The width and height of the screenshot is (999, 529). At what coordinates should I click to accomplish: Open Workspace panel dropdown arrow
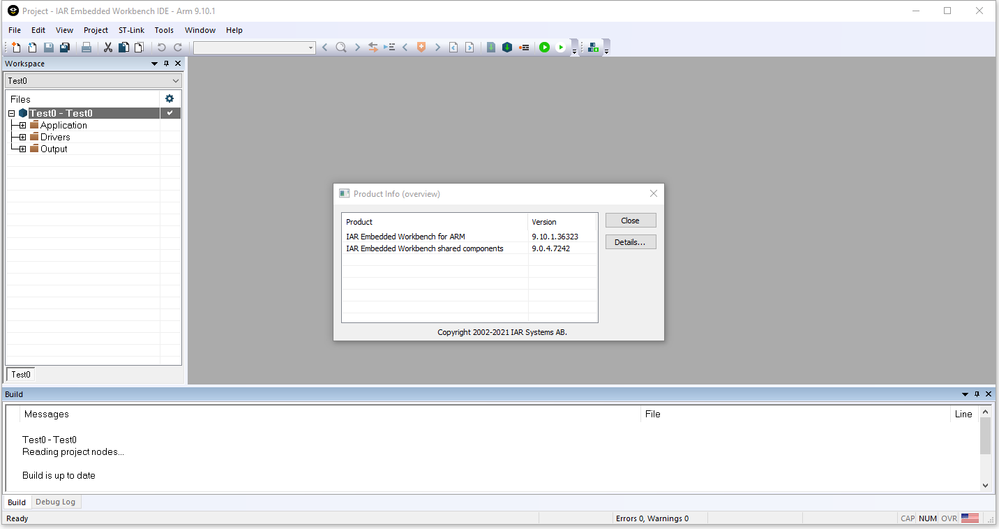[x=154, y=64]
